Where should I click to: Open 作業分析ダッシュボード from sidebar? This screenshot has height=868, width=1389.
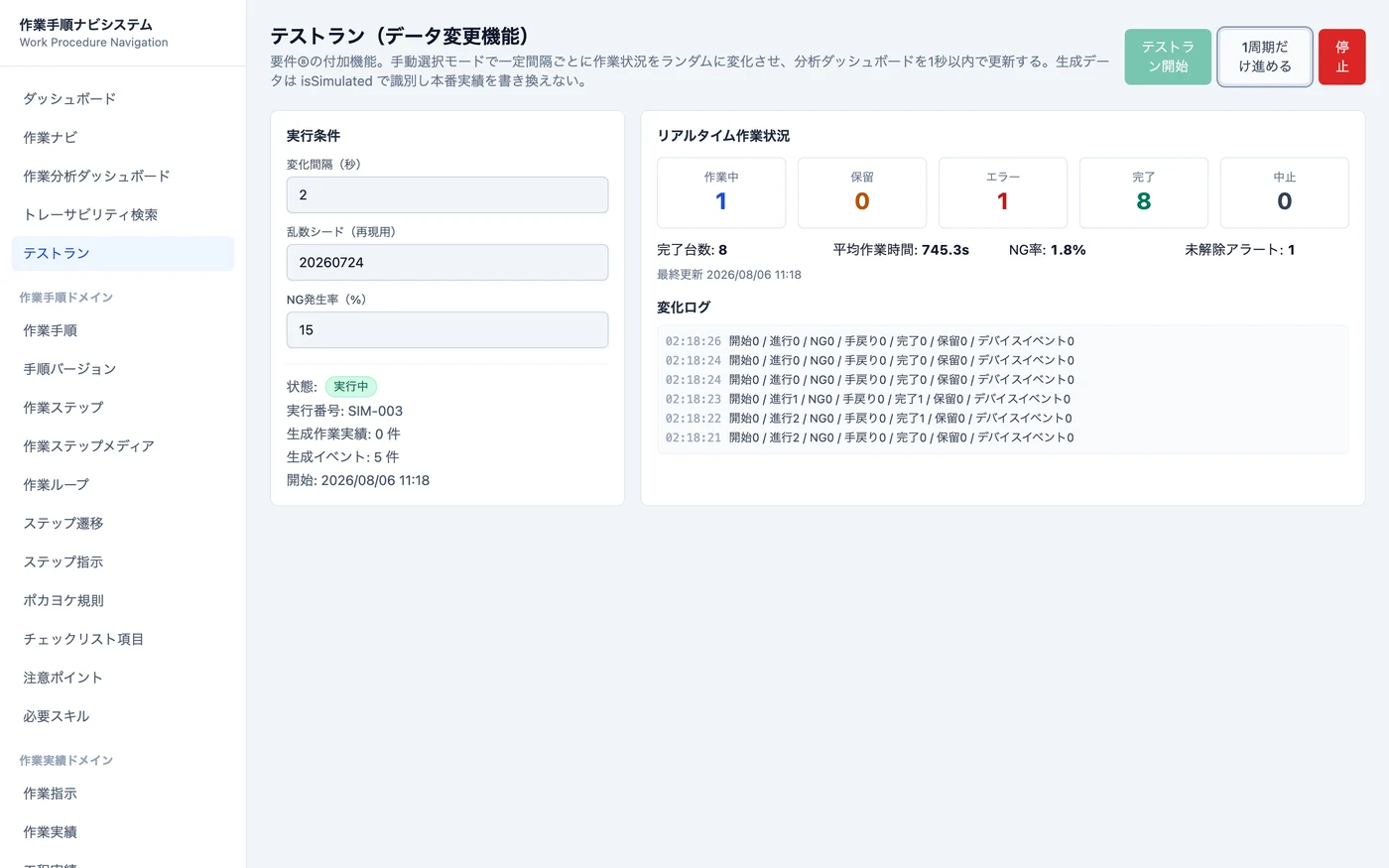coord(123,177)
